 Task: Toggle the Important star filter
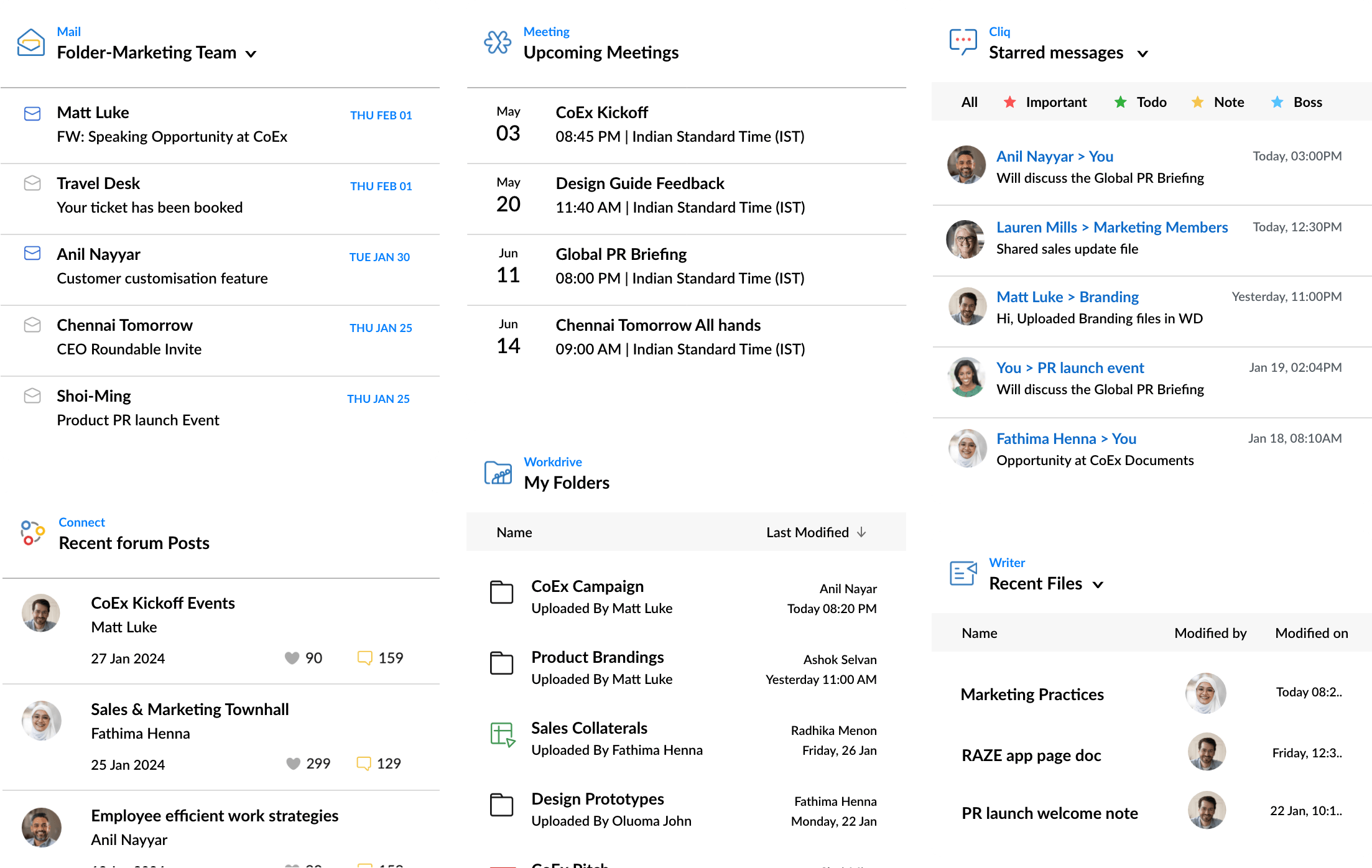pos(1010,102)
